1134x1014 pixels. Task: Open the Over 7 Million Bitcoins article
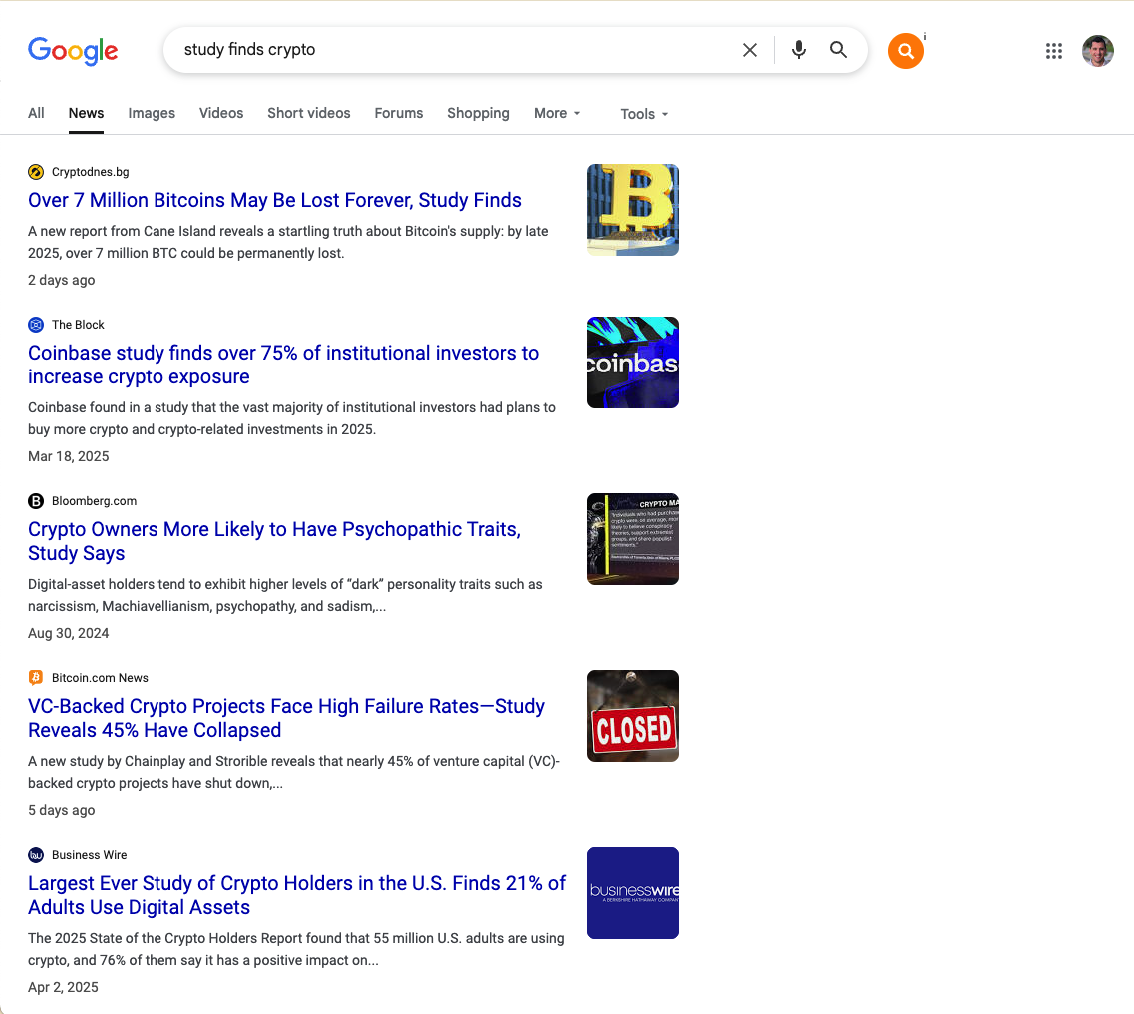[275, 200]
